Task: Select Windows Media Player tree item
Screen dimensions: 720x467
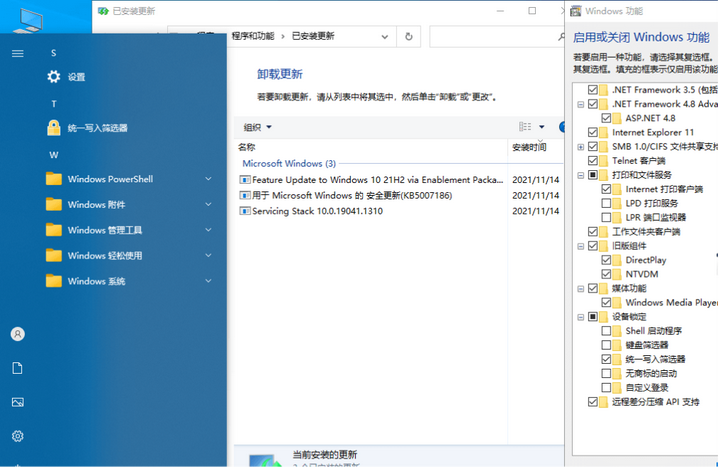Action: (672, 303)
